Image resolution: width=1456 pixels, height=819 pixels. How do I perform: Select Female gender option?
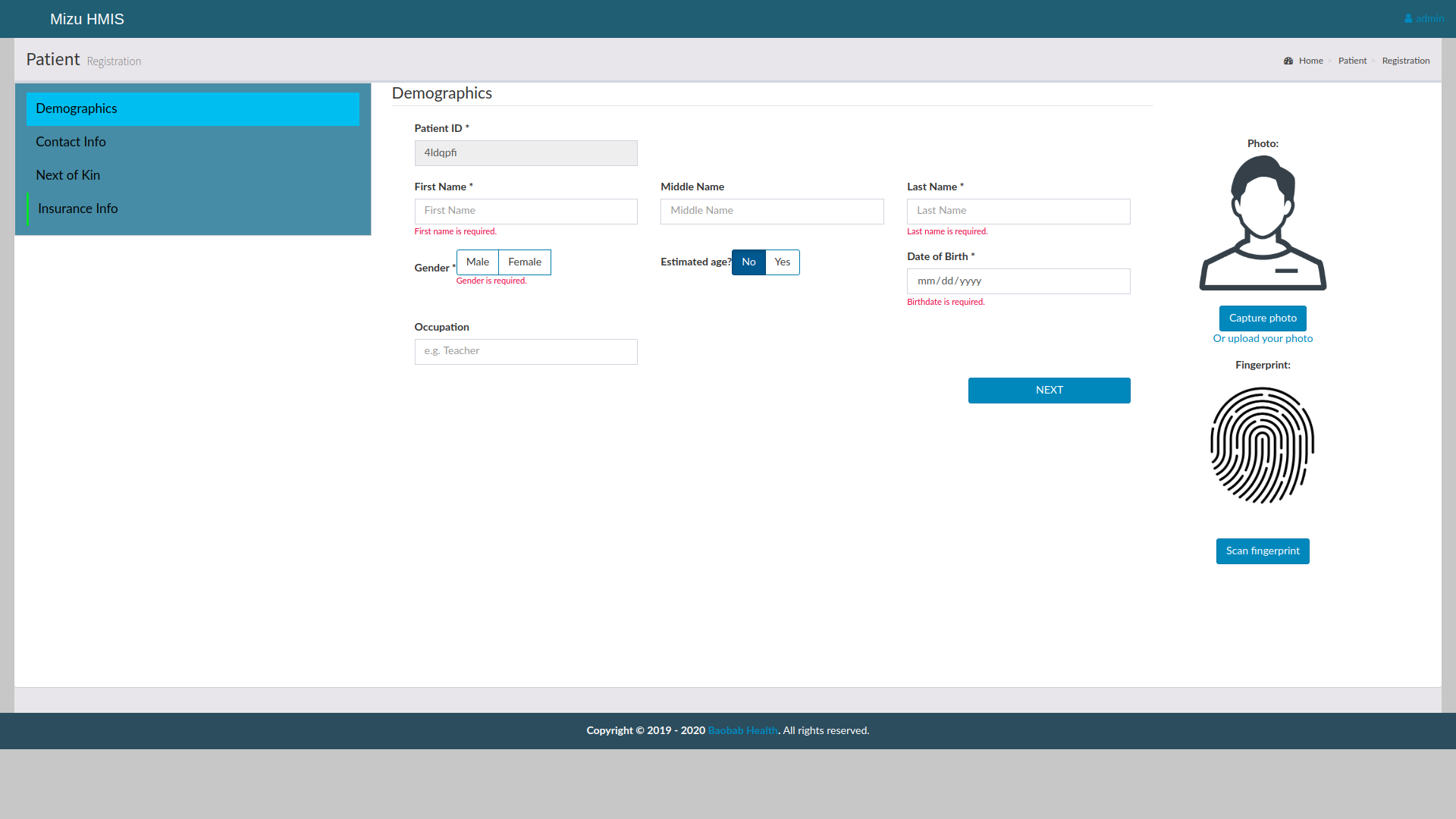tap(525, 262)
